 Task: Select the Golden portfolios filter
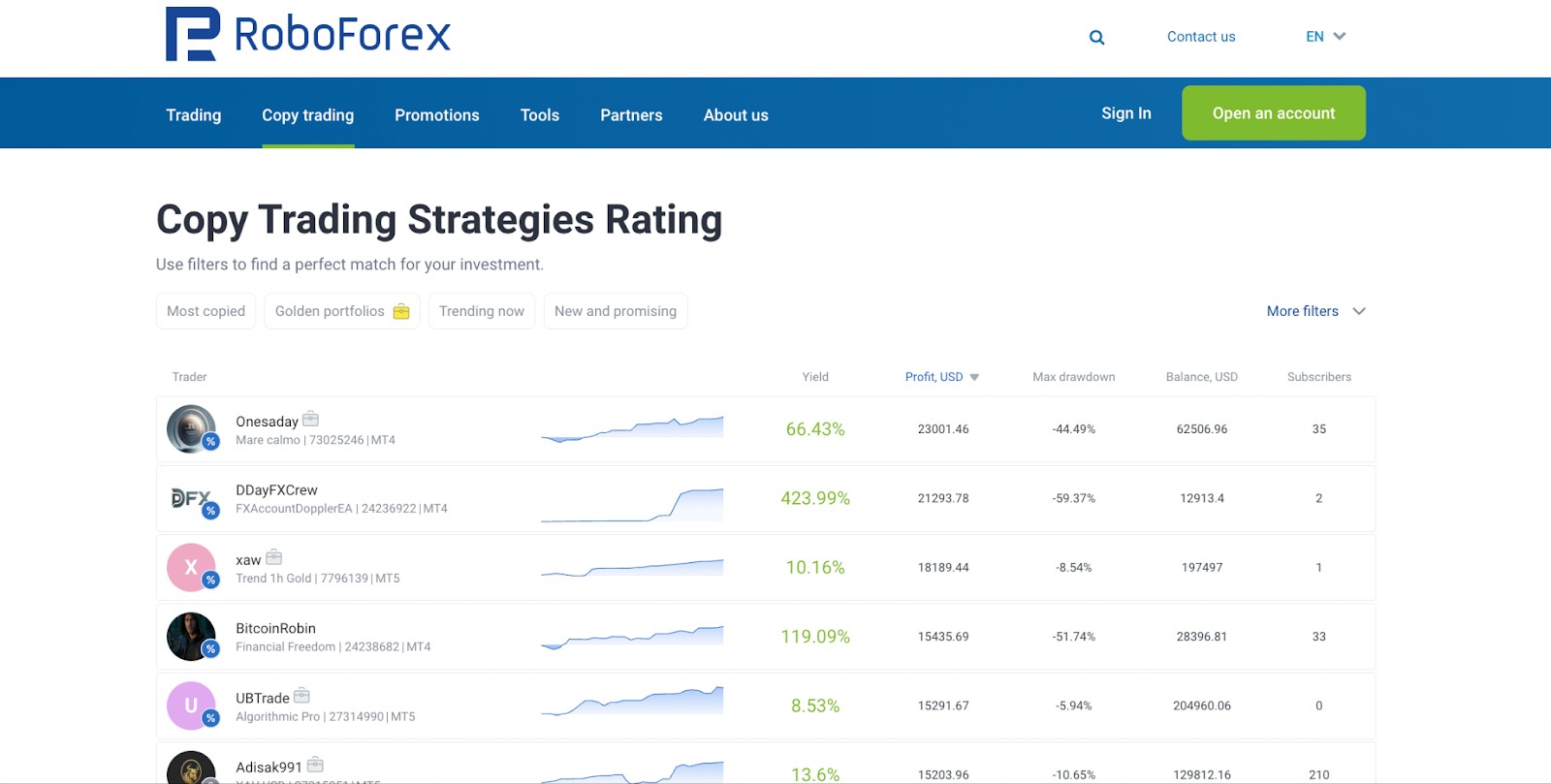[342, 311]
